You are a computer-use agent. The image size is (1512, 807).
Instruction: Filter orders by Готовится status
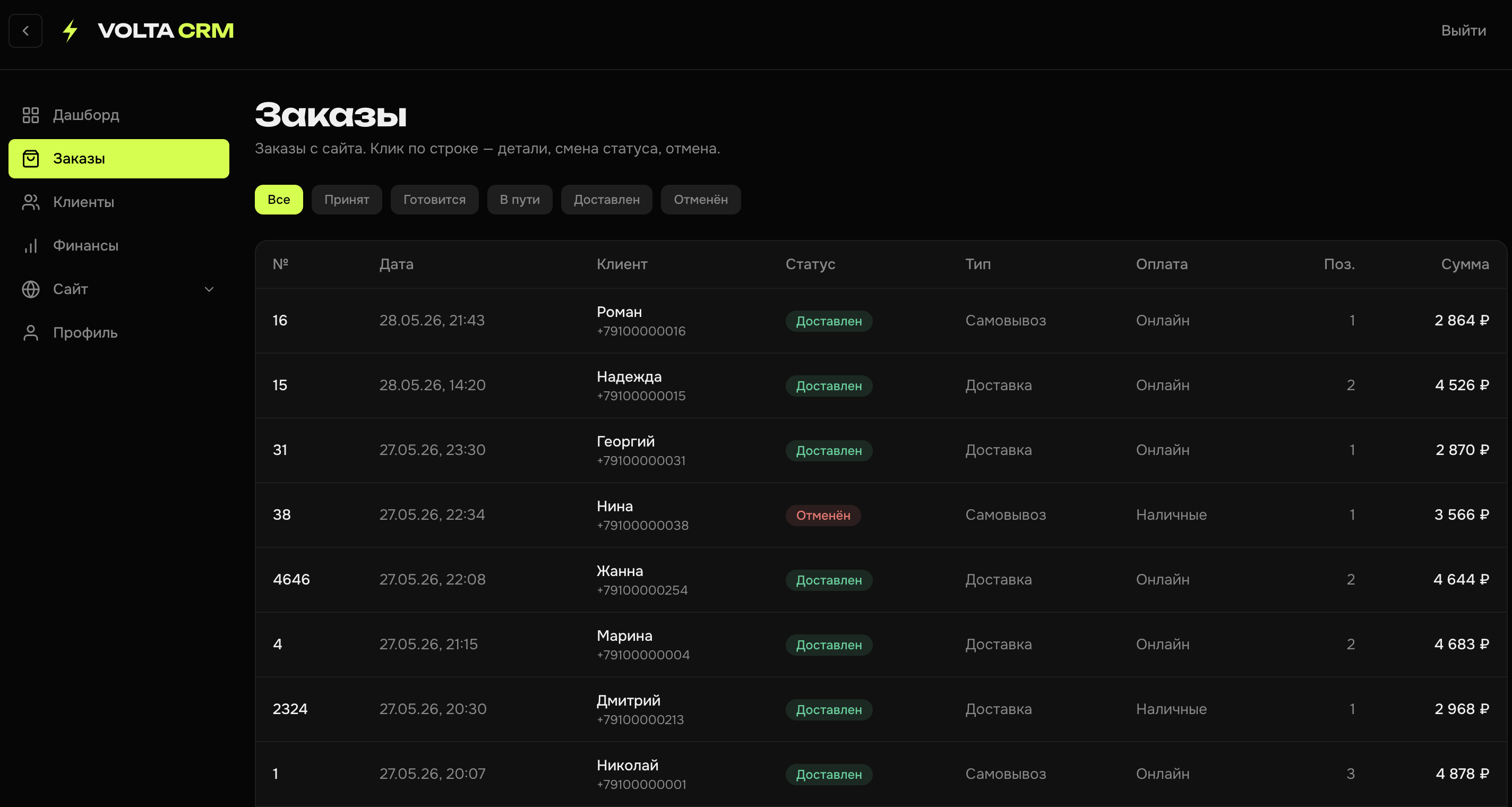(x=434, y=200)
